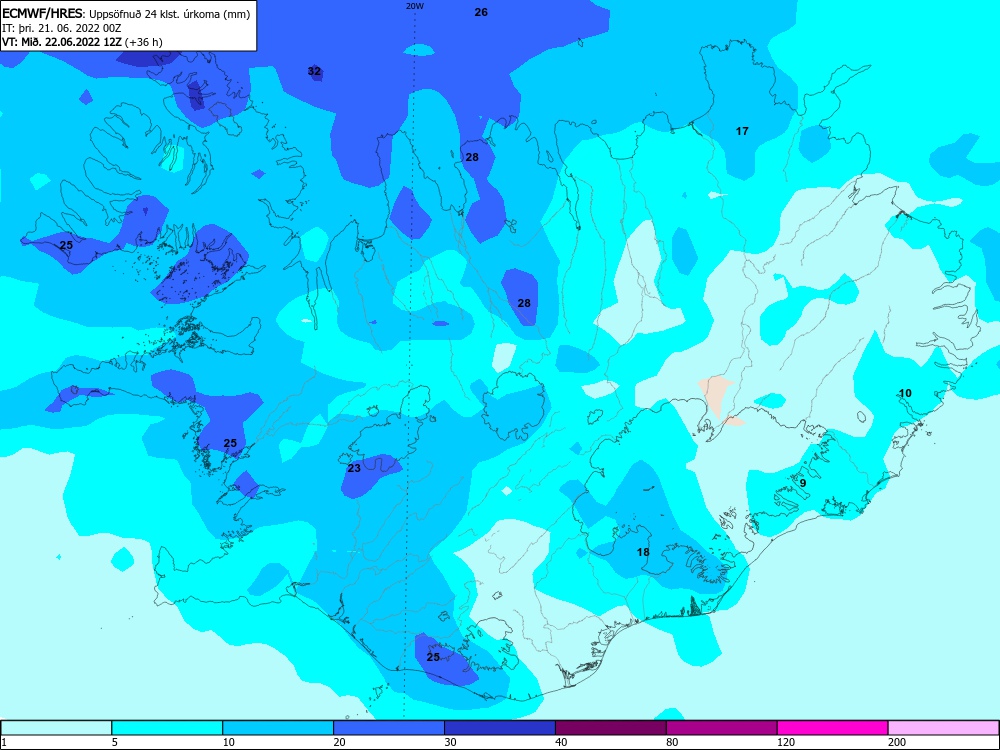Click the 17 mm value in the northeast
The width and height of the screenshot is (1000, 750).
coord(742,131)
